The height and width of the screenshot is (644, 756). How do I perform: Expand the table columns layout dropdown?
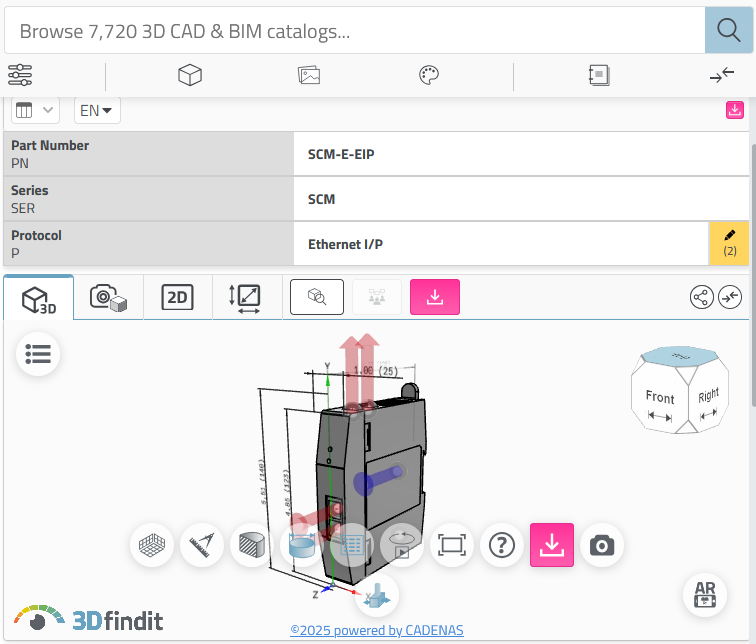35,110
